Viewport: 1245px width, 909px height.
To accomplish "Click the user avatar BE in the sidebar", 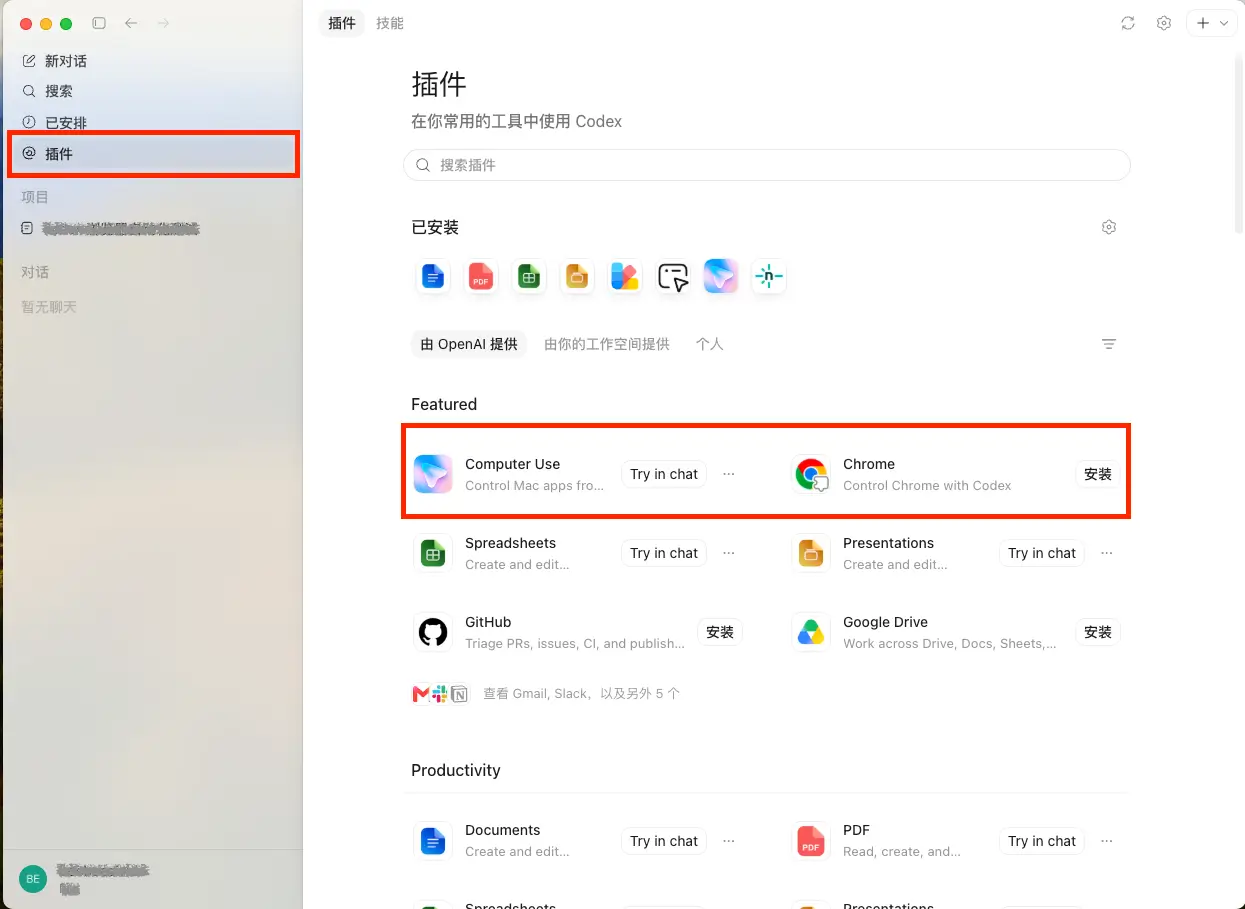I will (33, 879).
